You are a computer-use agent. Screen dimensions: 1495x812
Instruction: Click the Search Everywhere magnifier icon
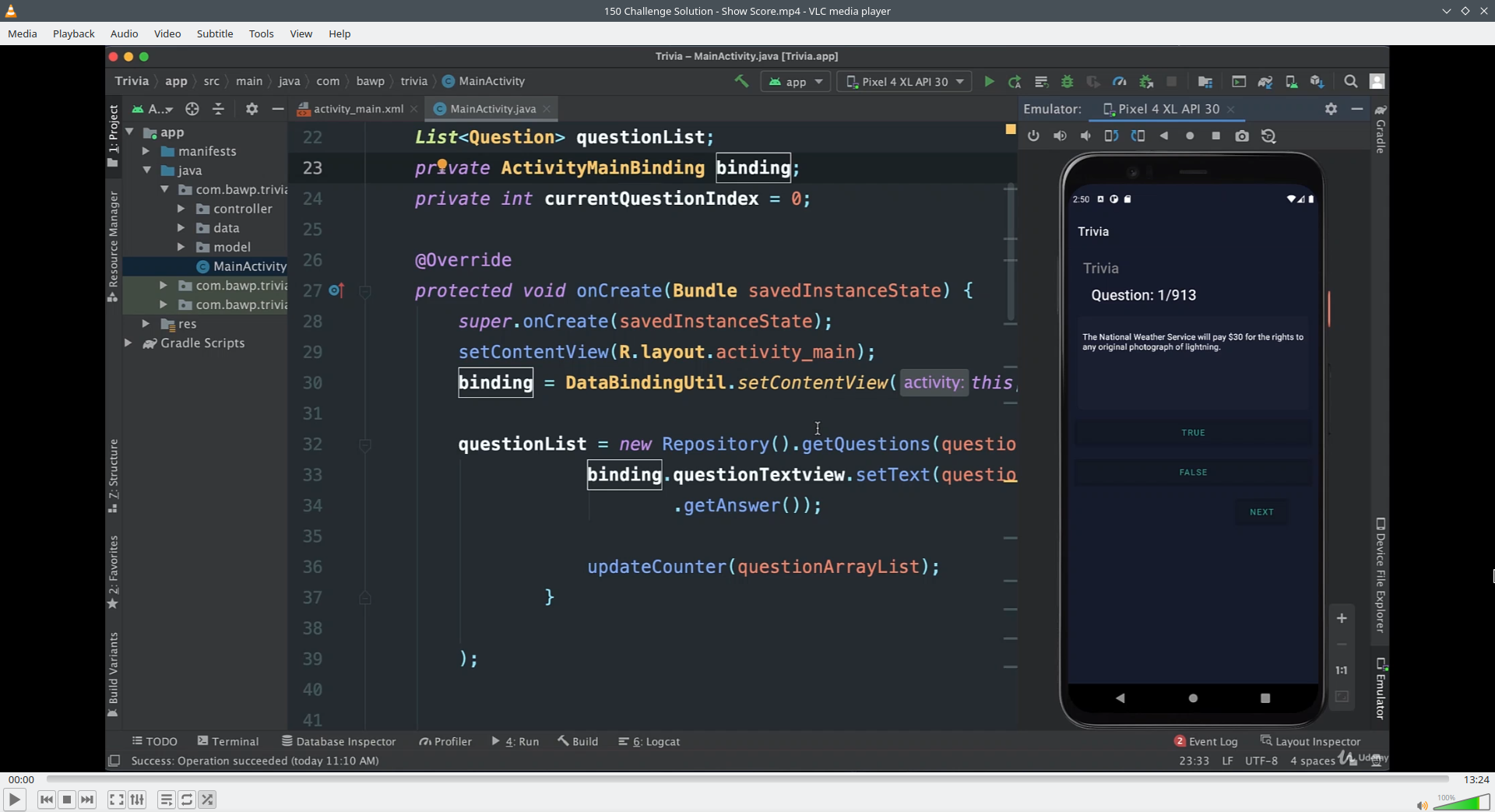(x=1351, y=82)
